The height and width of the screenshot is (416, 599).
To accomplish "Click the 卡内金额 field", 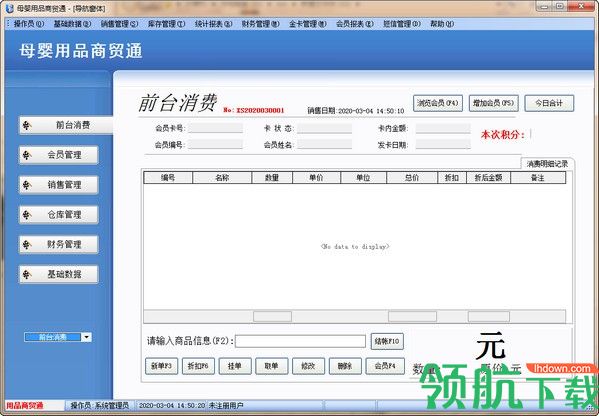I will [443, 128].
